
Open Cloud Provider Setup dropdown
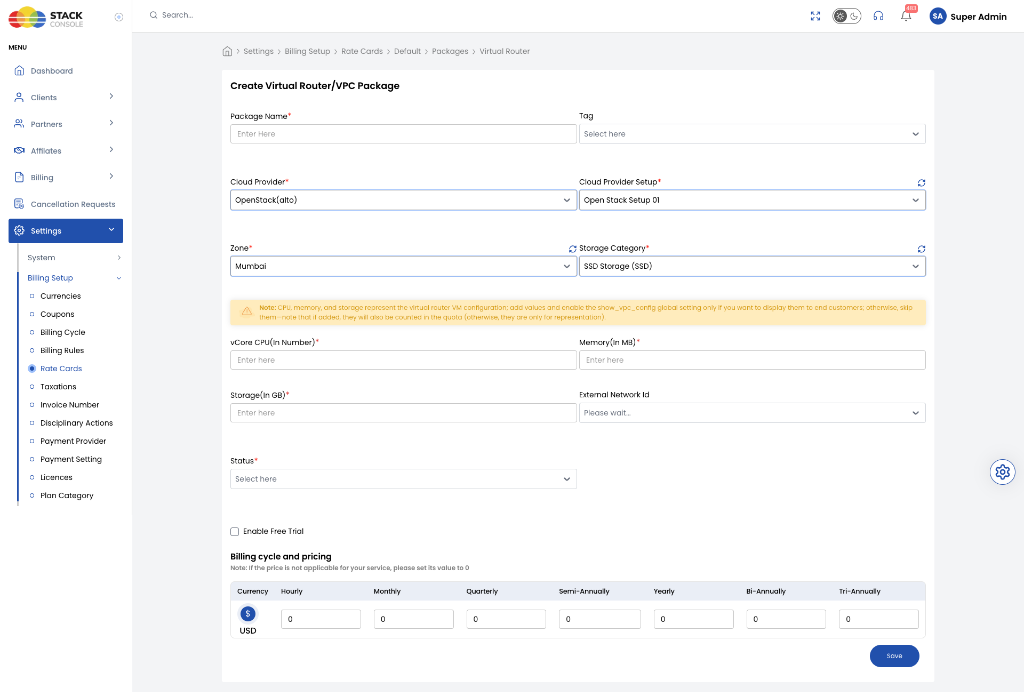point(752,200)
